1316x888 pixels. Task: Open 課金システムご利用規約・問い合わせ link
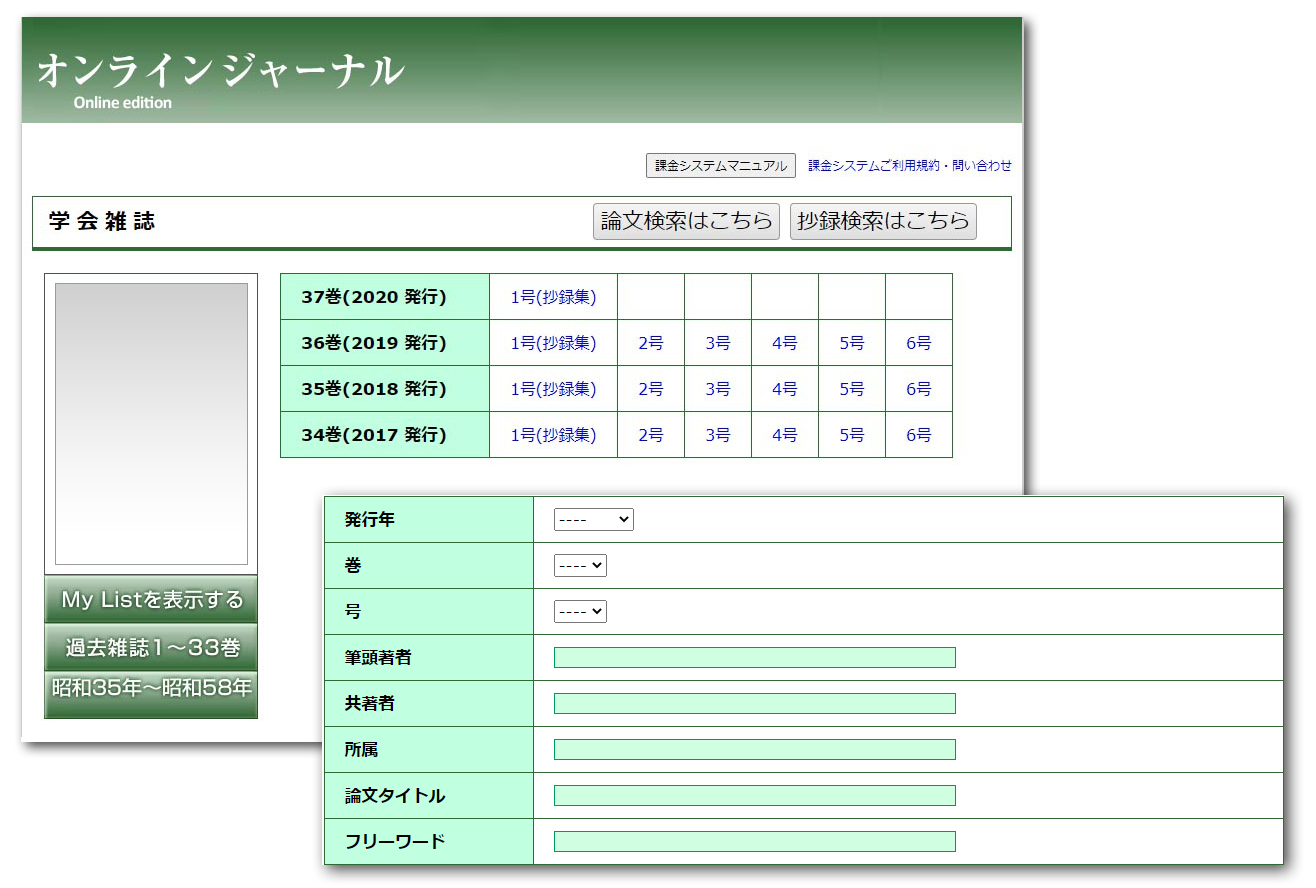coord(910,166)
